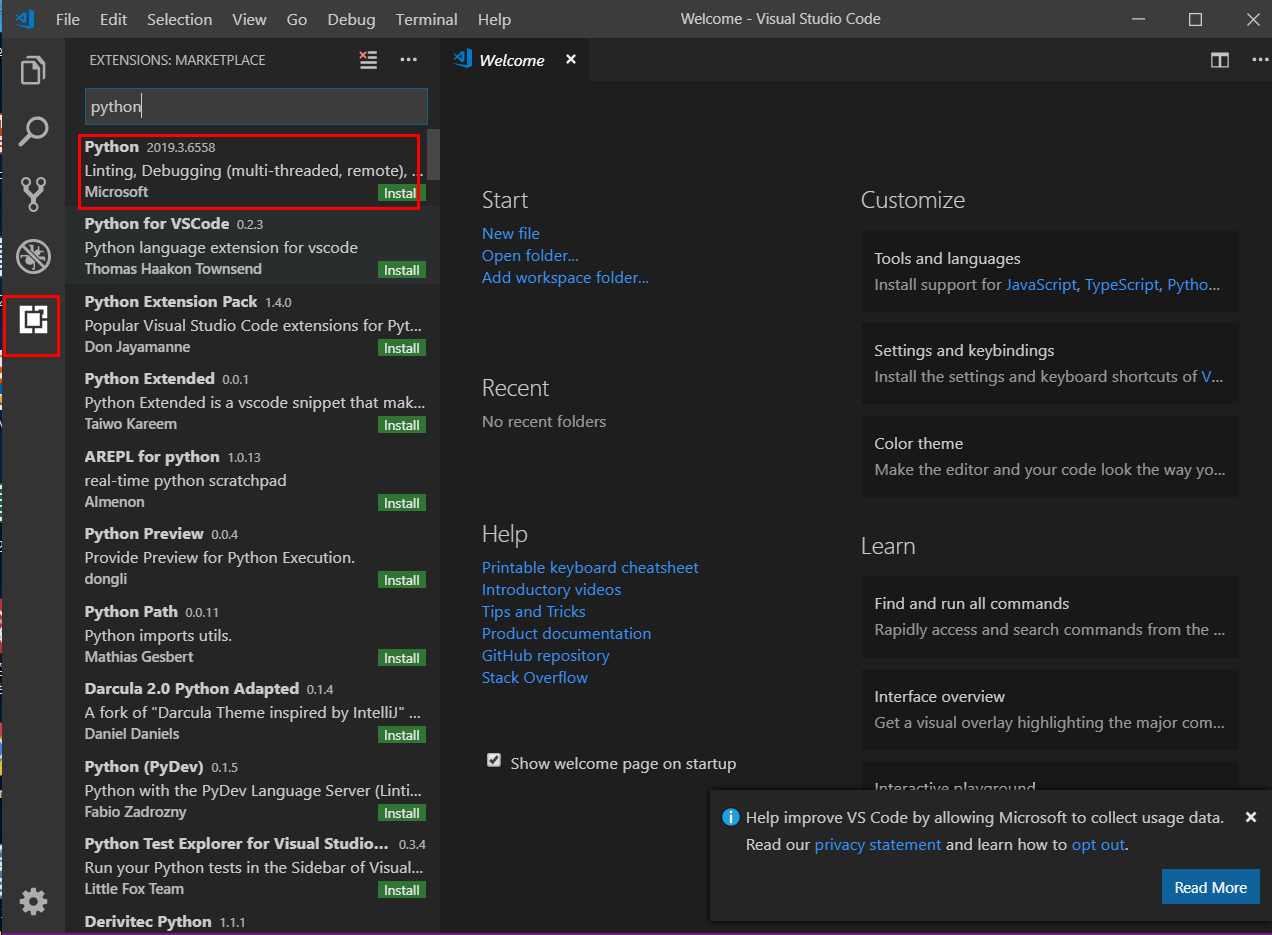Click the opt out link
Image resolution: width=1272 pixels, height=935 pixels.
(1098, 844)
